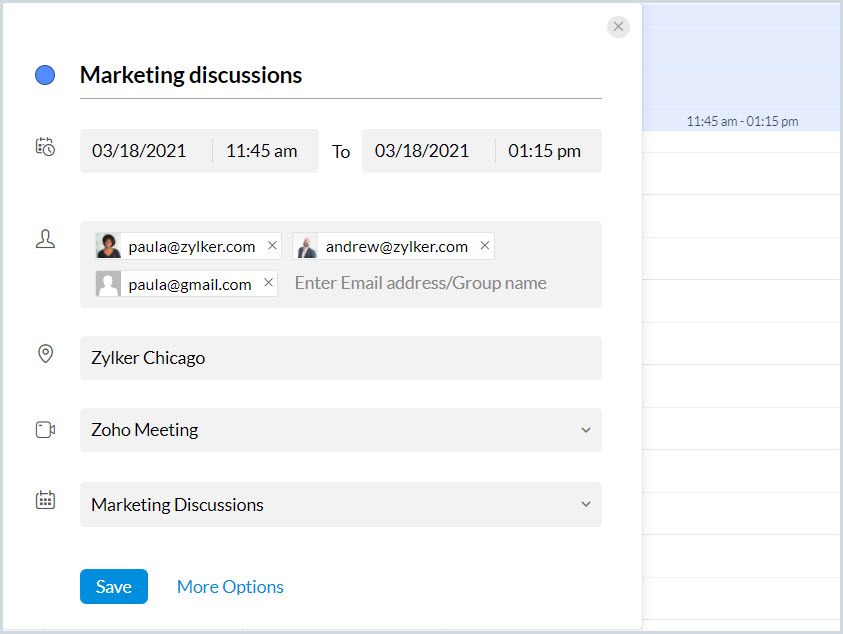
Task: Open the 11:45 am start time picker
Action: coord(262,151)
